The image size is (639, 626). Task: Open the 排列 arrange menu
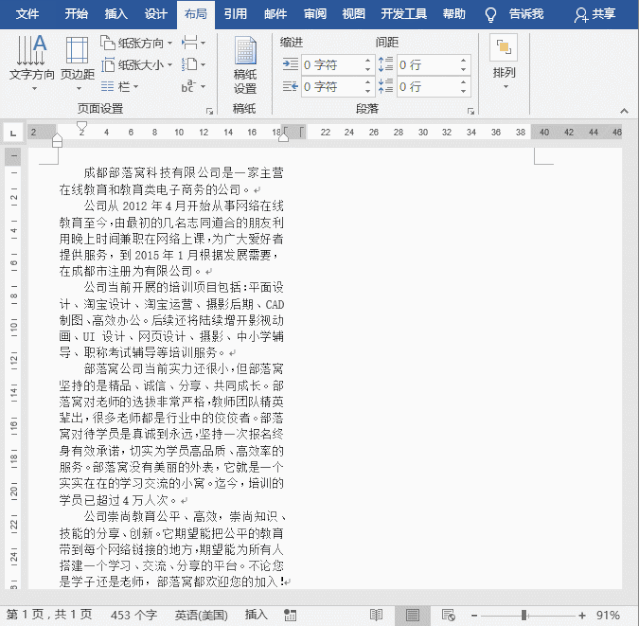click(x=504, y=62)
